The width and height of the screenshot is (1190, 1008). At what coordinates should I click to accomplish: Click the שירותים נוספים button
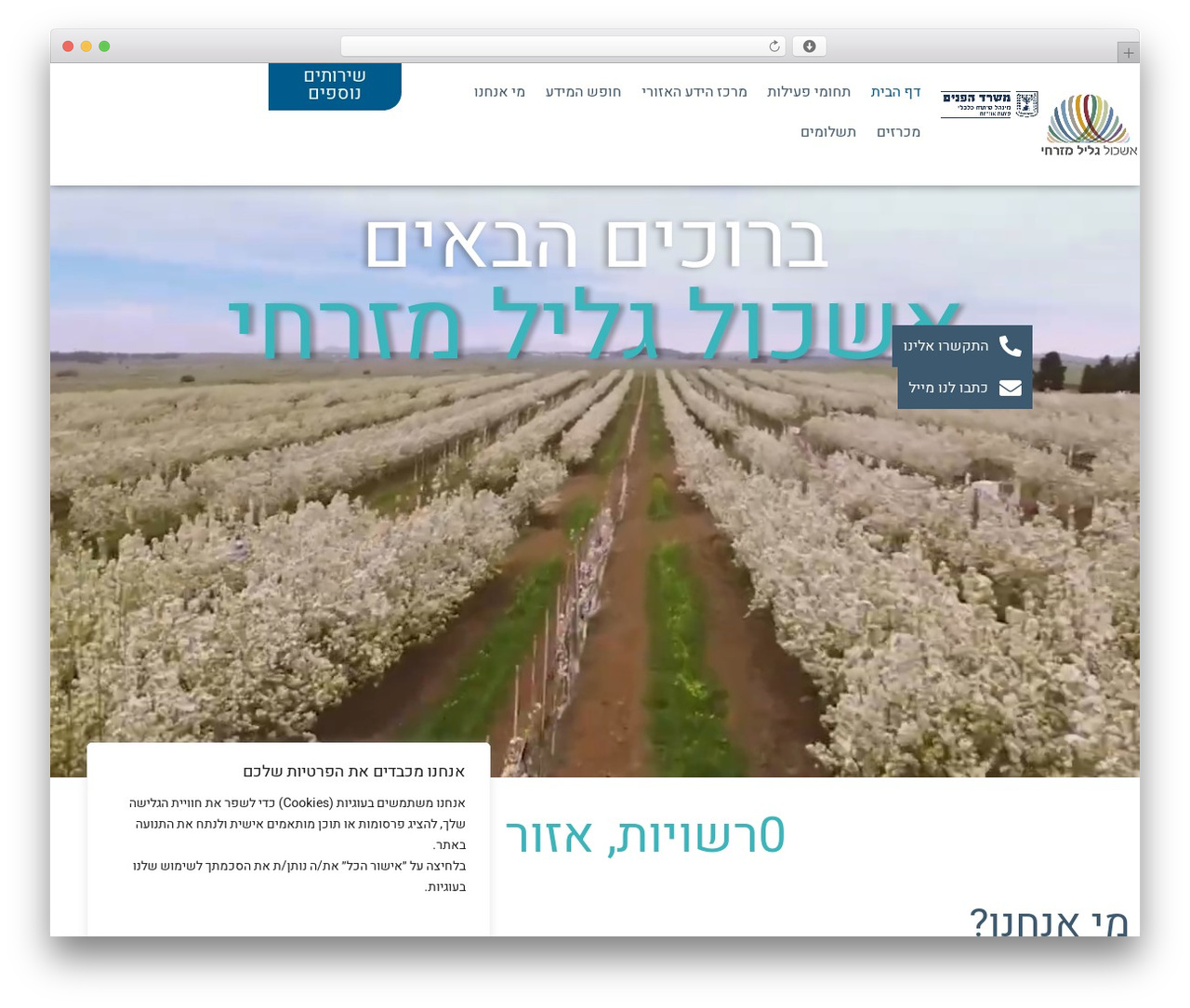click(x=335, y=86)
